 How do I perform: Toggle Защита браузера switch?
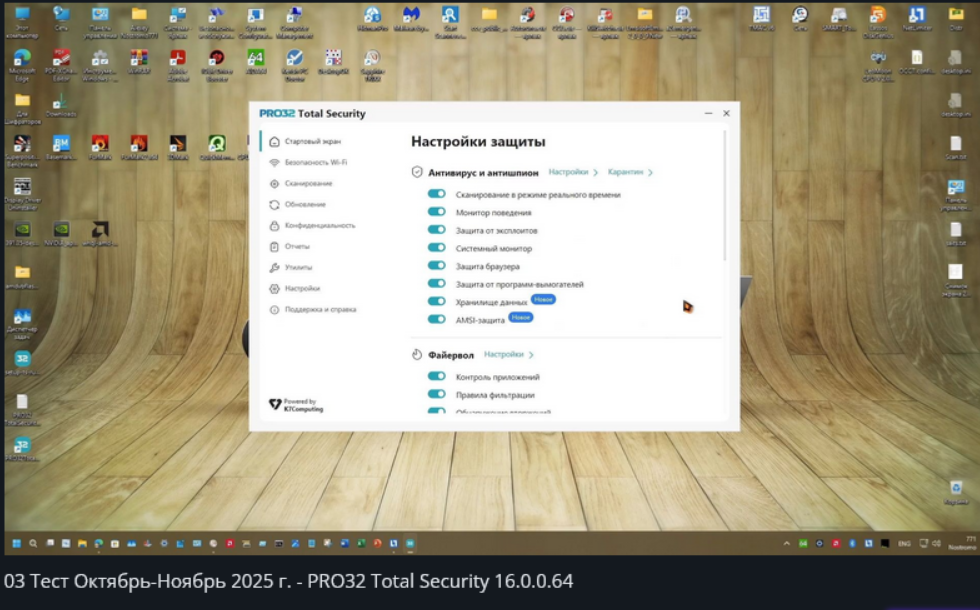pos(436,266)
